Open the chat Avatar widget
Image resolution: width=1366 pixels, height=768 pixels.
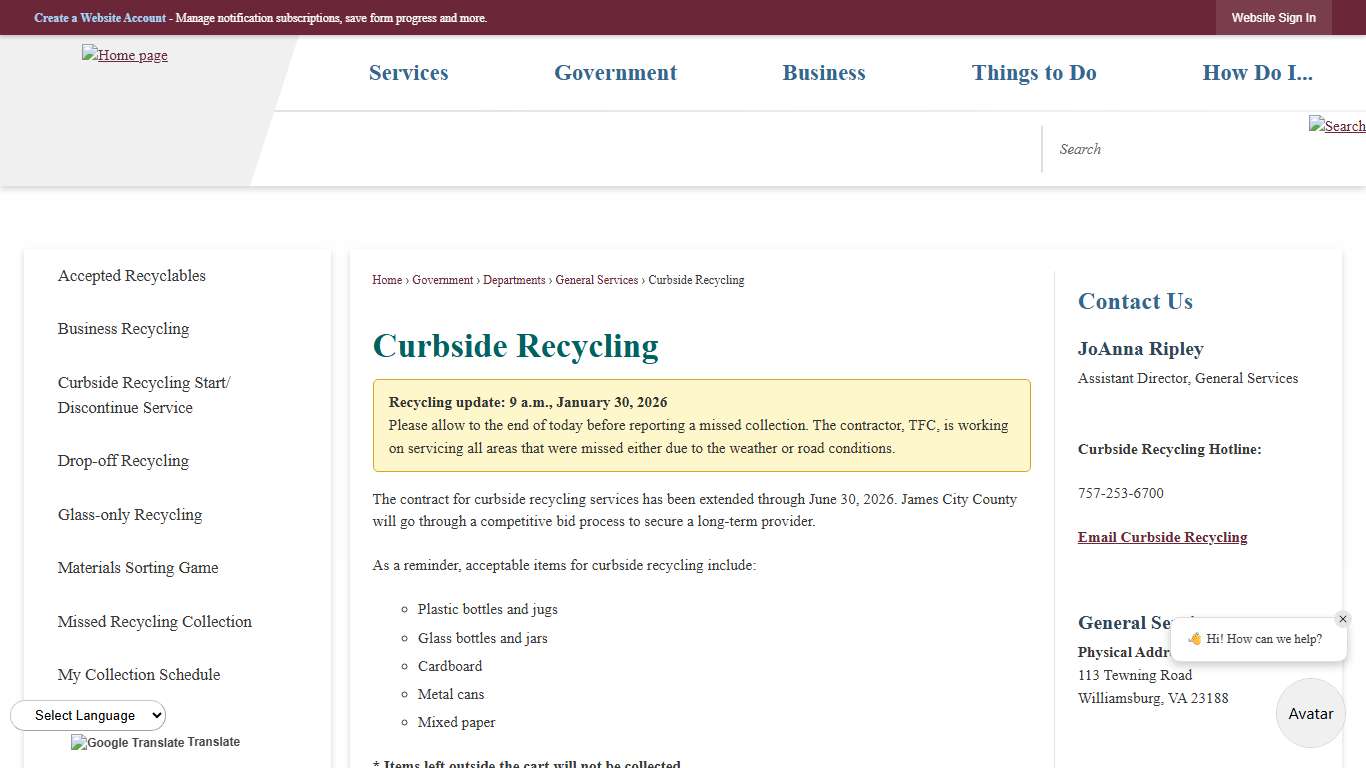coord(1310,713)
